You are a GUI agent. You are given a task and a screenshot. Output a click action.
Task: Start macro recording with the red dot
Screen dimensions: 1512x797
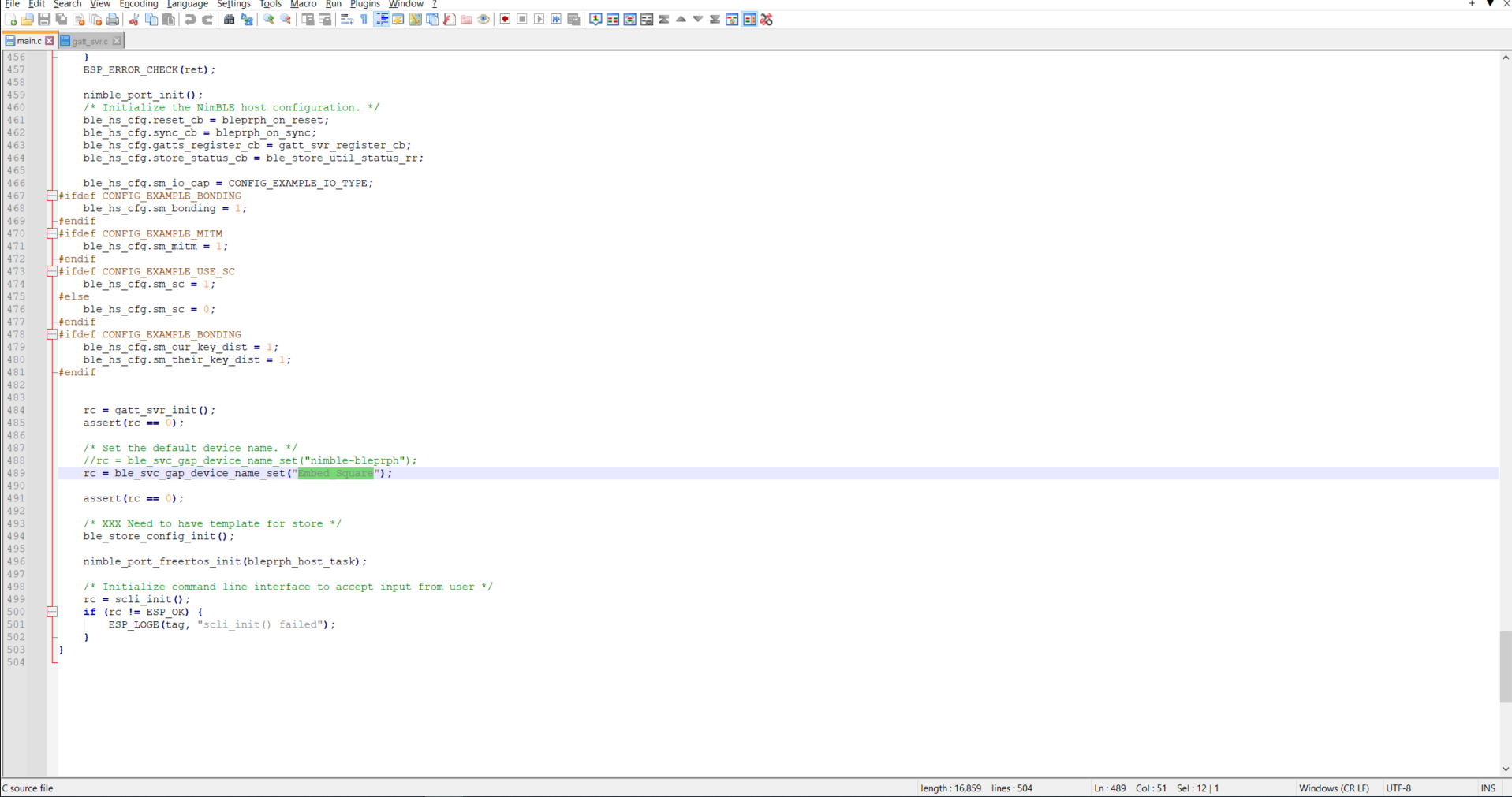[x=505, y=20]
